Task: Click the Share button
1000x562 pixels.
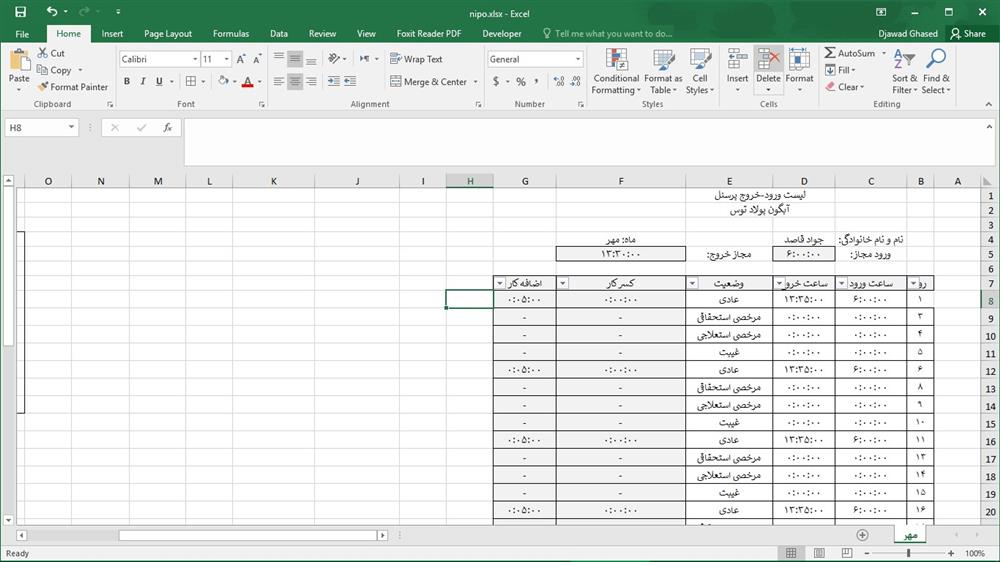Action: pyautogui.click(x=967, y=34)
